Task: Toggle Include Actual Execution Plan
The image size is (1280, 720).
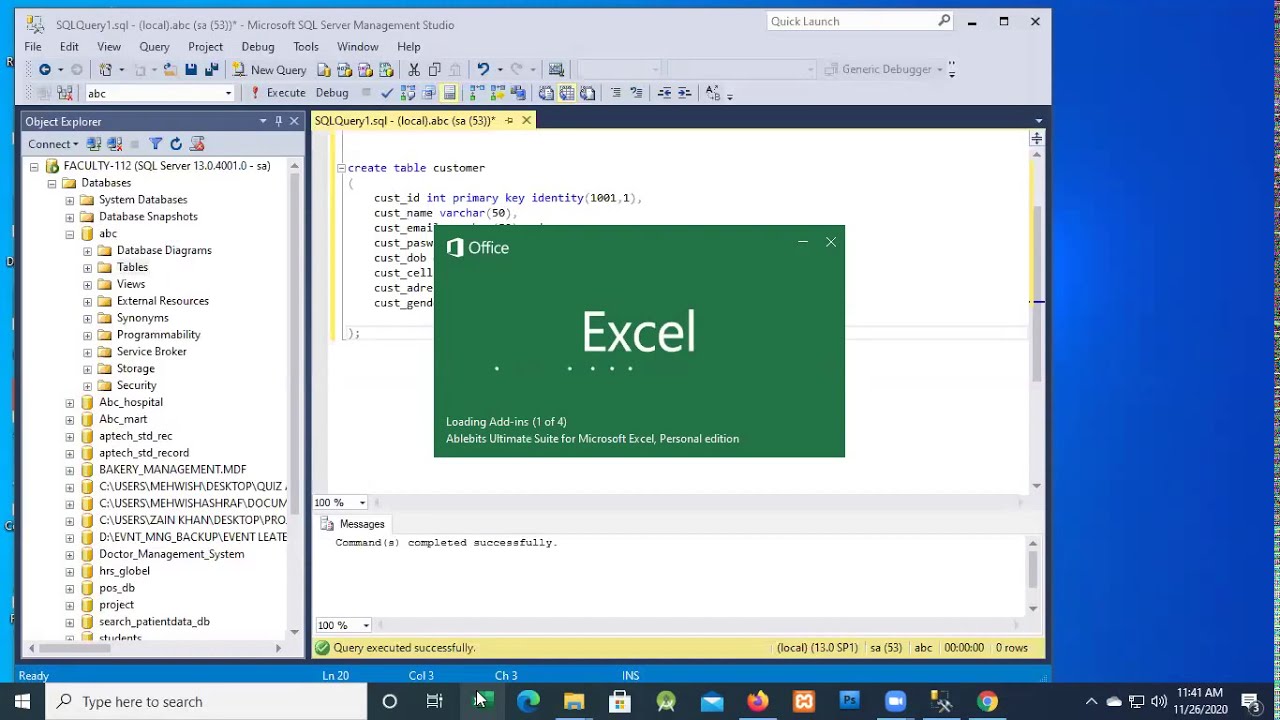Action: pos(476,93)
